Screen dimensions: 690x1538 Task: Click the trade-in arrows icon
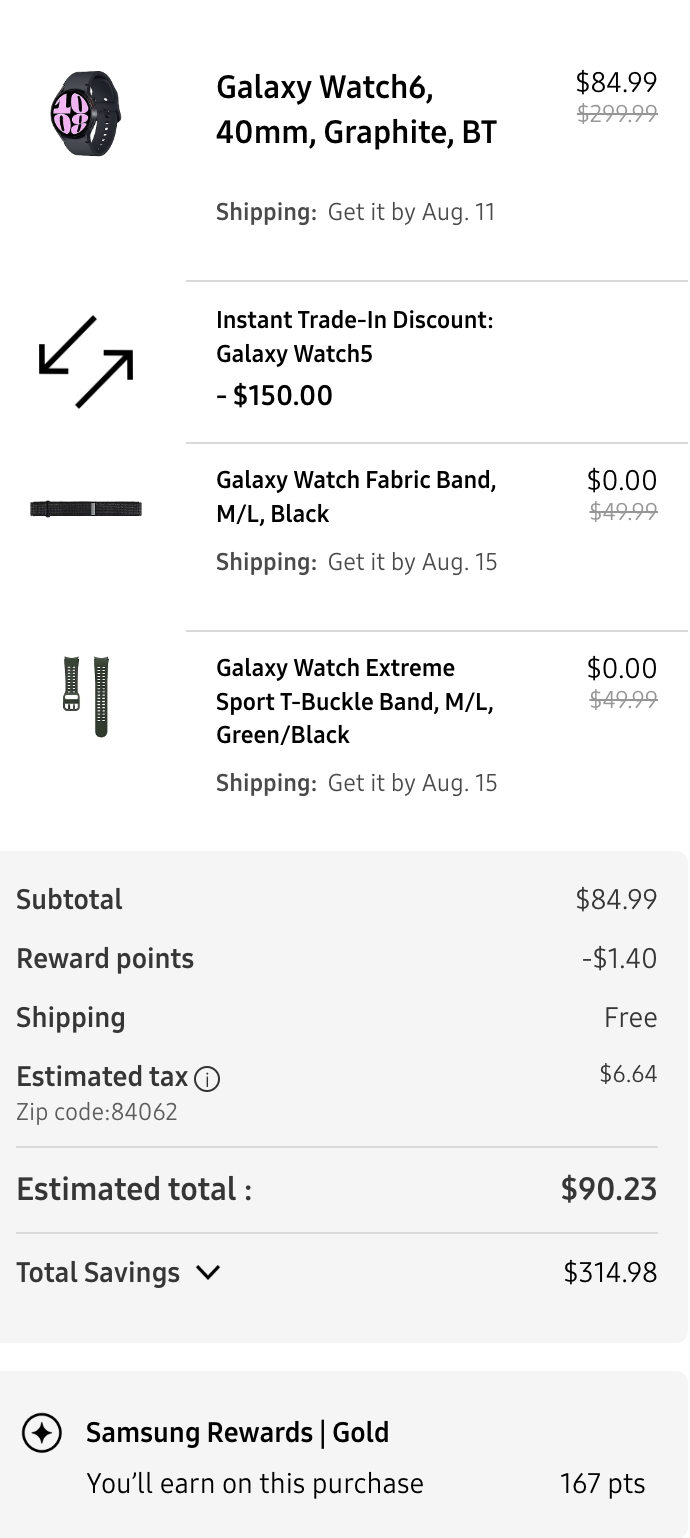pos(86,362)
